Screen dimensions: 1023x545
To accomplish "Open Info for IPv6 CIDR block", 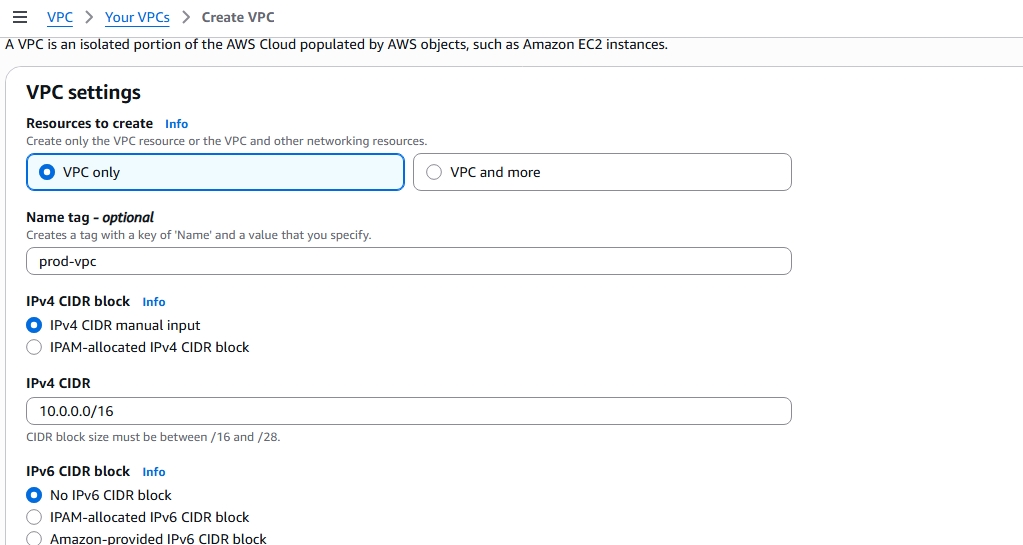I will 154,472.
